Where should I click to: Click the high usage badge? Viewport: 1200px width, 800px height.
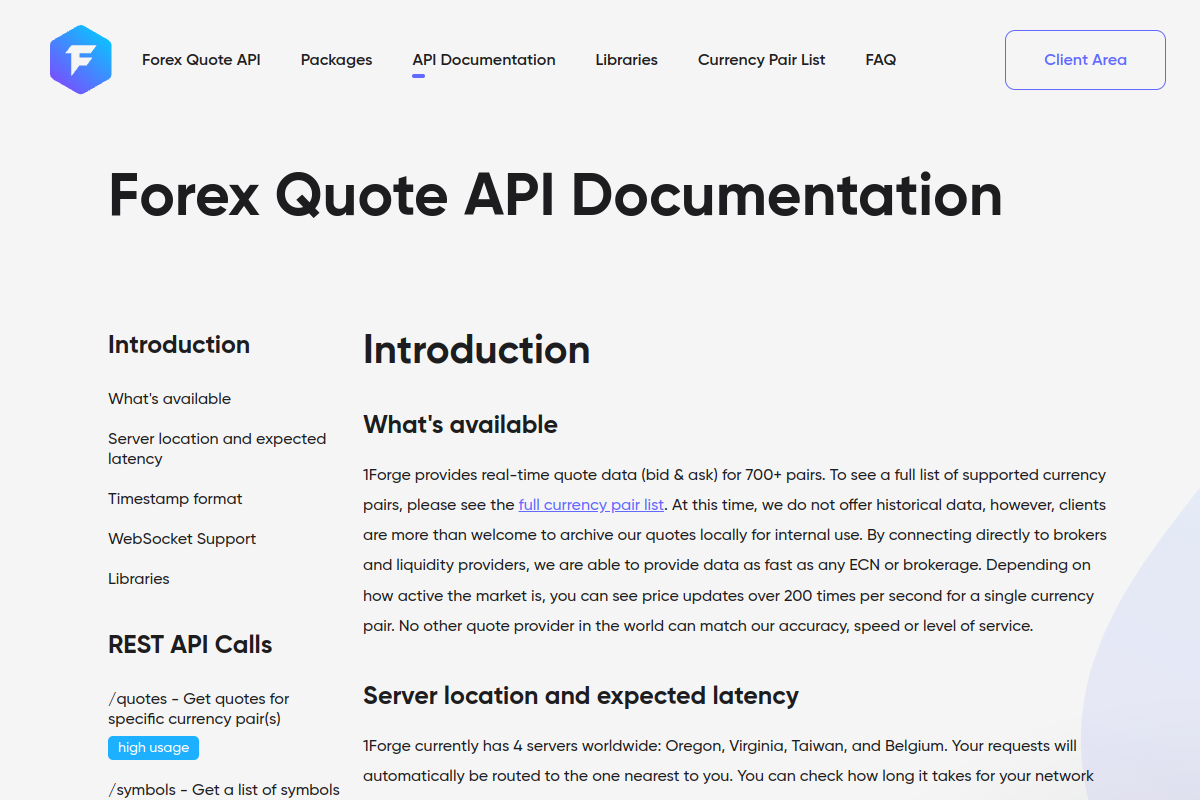[154, 748]
